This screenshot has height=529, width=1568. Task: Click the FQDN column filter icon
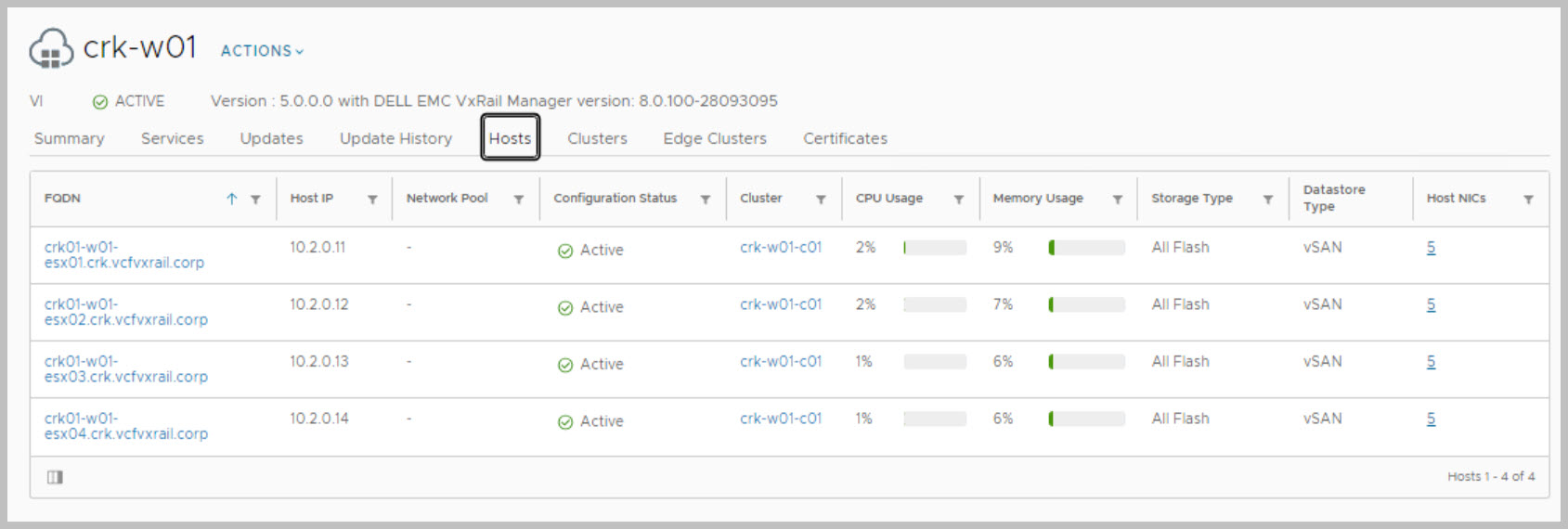click(x=255, y=200)
